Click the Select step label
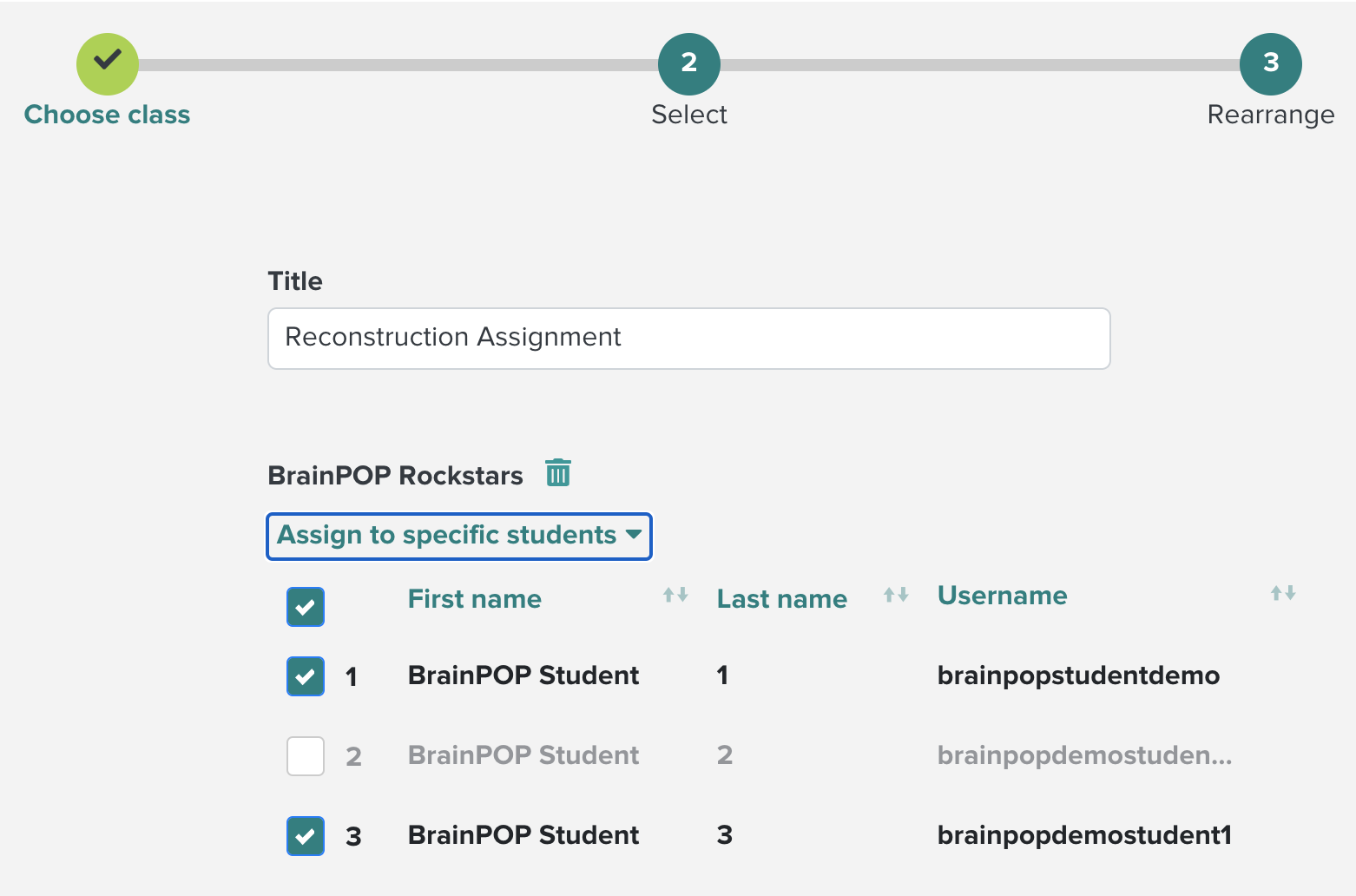Viewport: 1356px width, 896px height. coord(688,115)
